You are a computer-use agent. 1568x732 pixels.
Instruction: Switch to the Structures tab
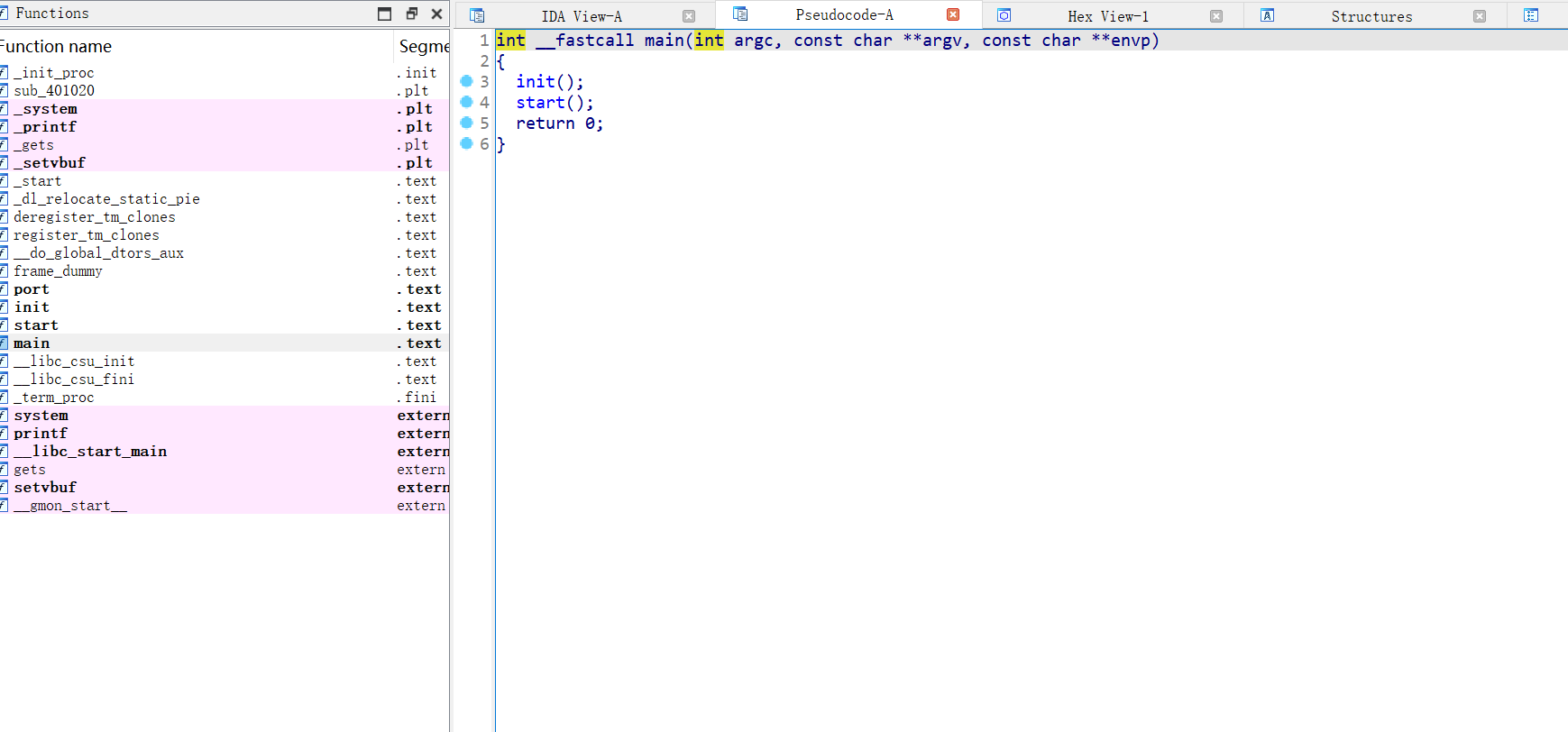[x=1371, y=16]
